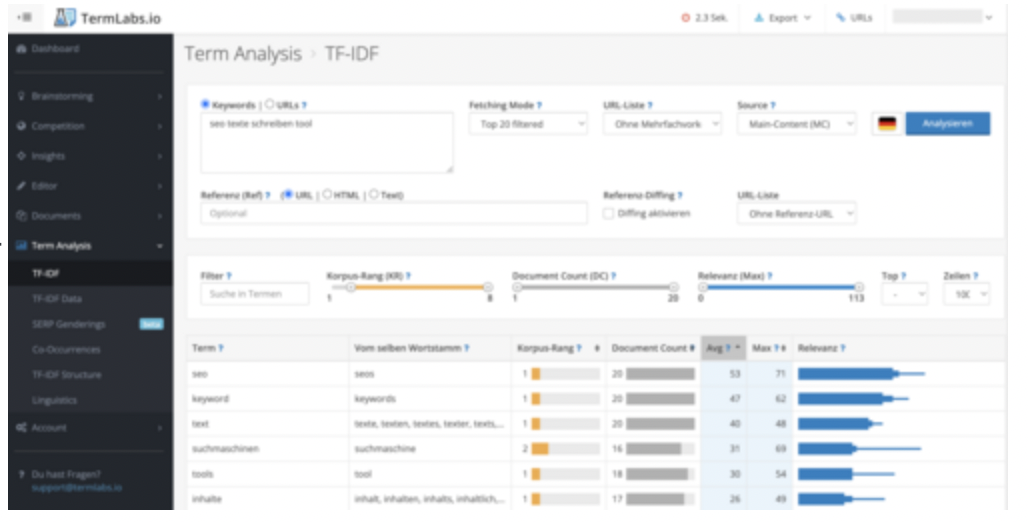Expand the Account sidebar menu
This screenshot has width=1028, height=522.
pos(90,428)
